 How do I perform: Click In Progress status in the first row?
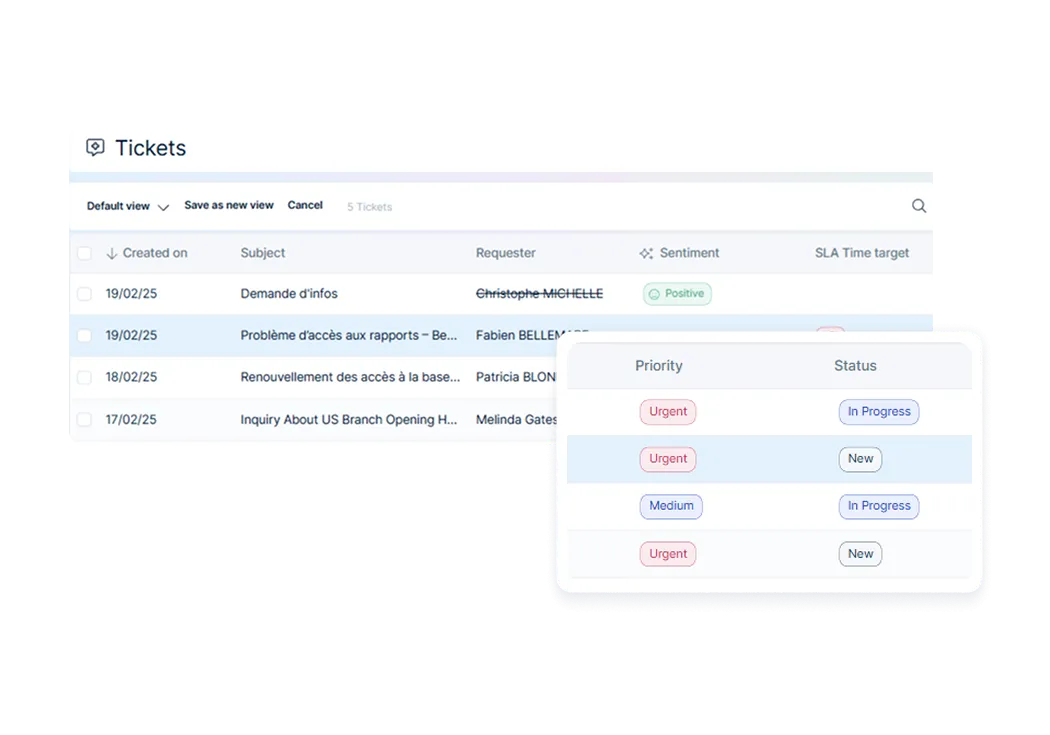coord(879,412)
